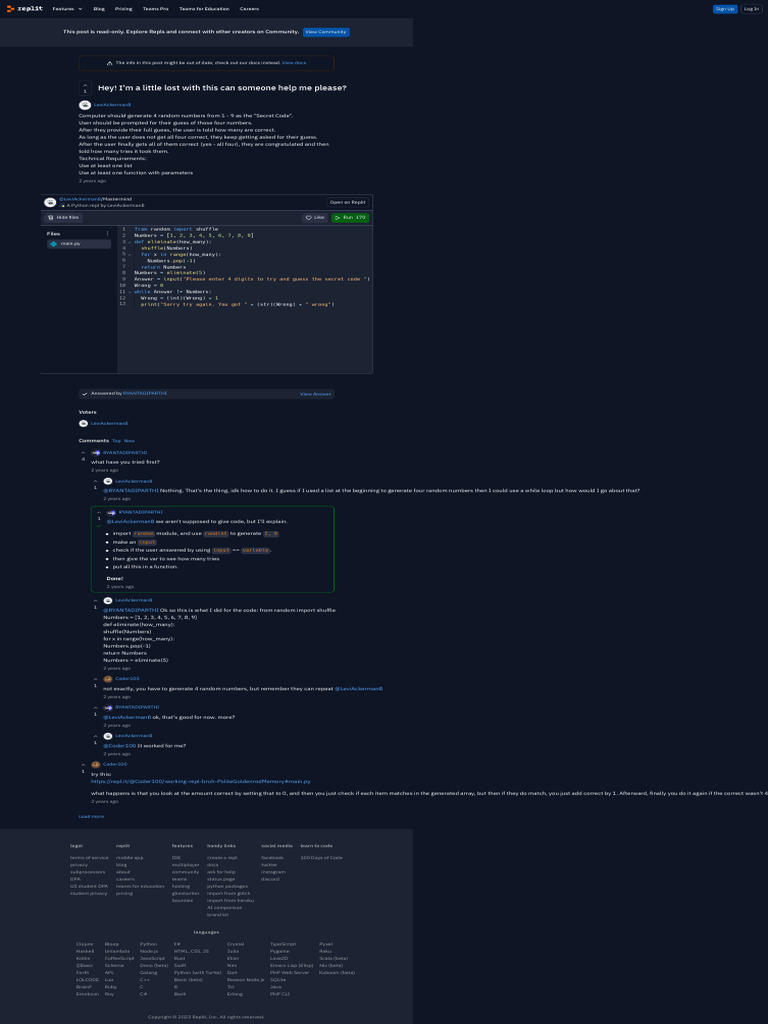Click the Python icon beside main.py
Screen dimensions: 768x1024
(54, 244)
